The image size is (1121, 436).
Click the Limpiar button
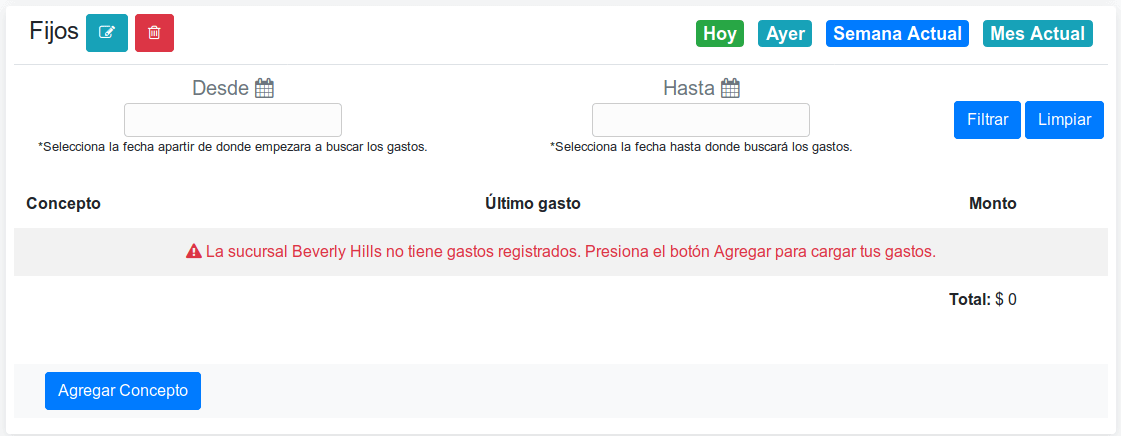(x=1065, y=120)
